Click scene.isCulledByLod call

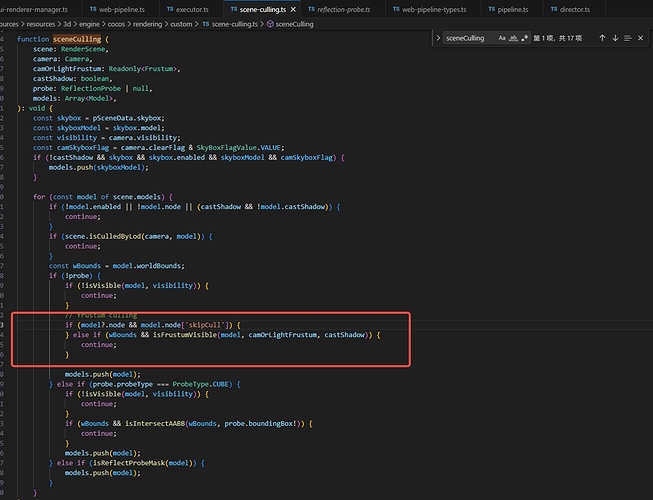pyautogui.click(x=101, y=236)
